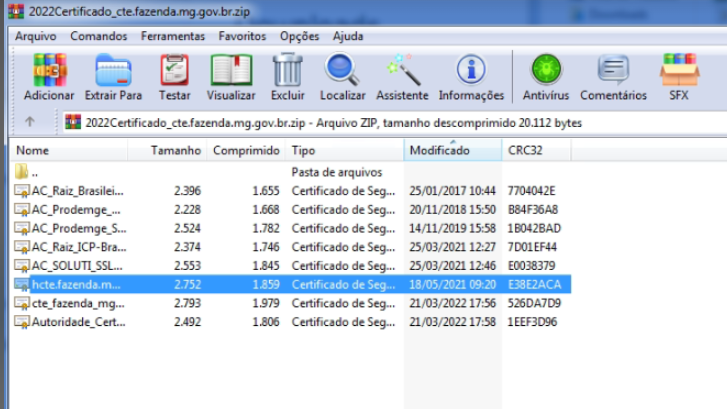Select highlighted file hcte.fazenda.m...
Viewport: 727px width, 409px height.
76,284
